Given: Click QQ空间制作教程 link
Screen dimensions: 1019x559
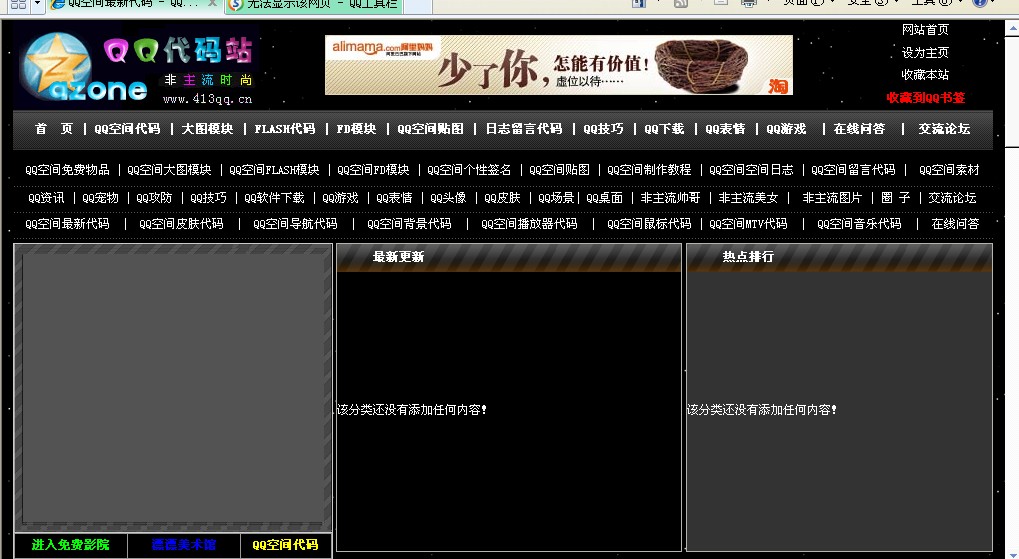Looking at the screenshot, I should tap(649, 170).
